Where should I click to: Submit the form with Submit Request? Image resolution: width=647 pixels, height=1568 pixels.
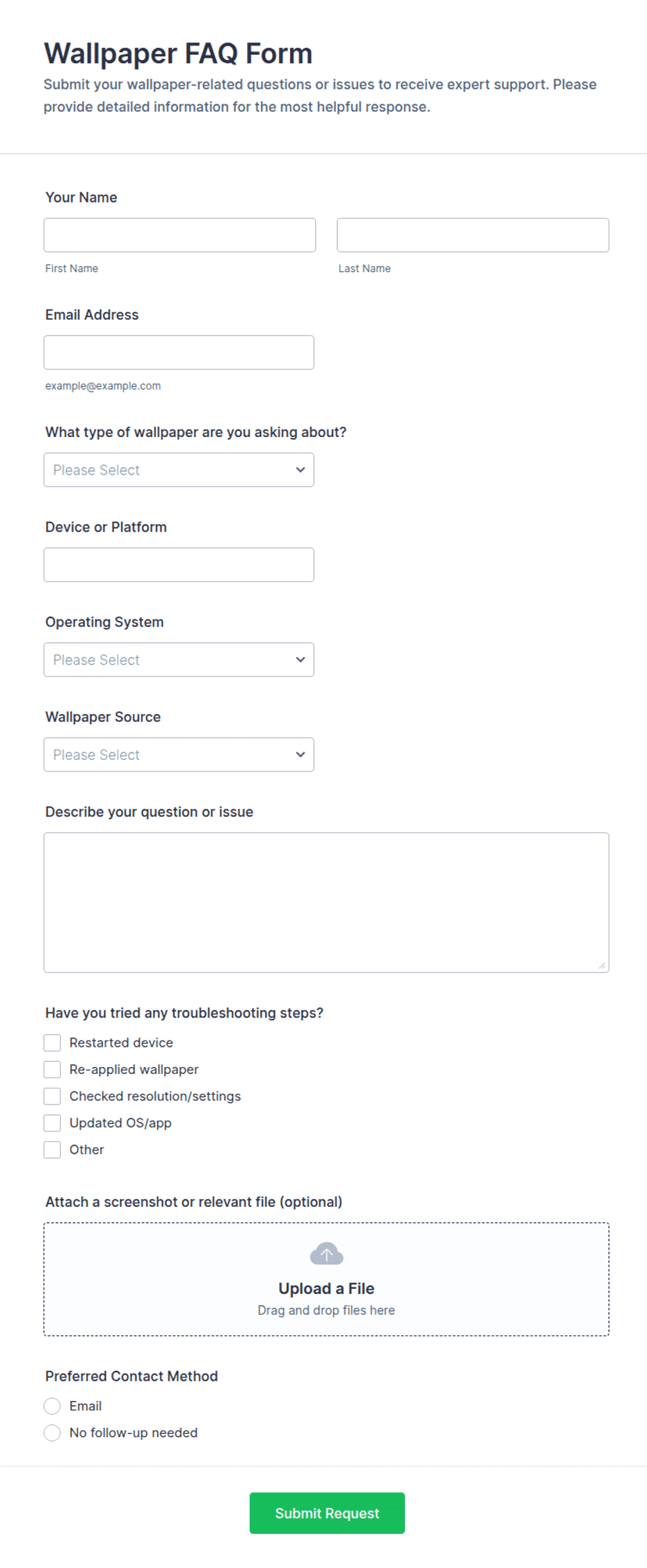(327, 1513)
